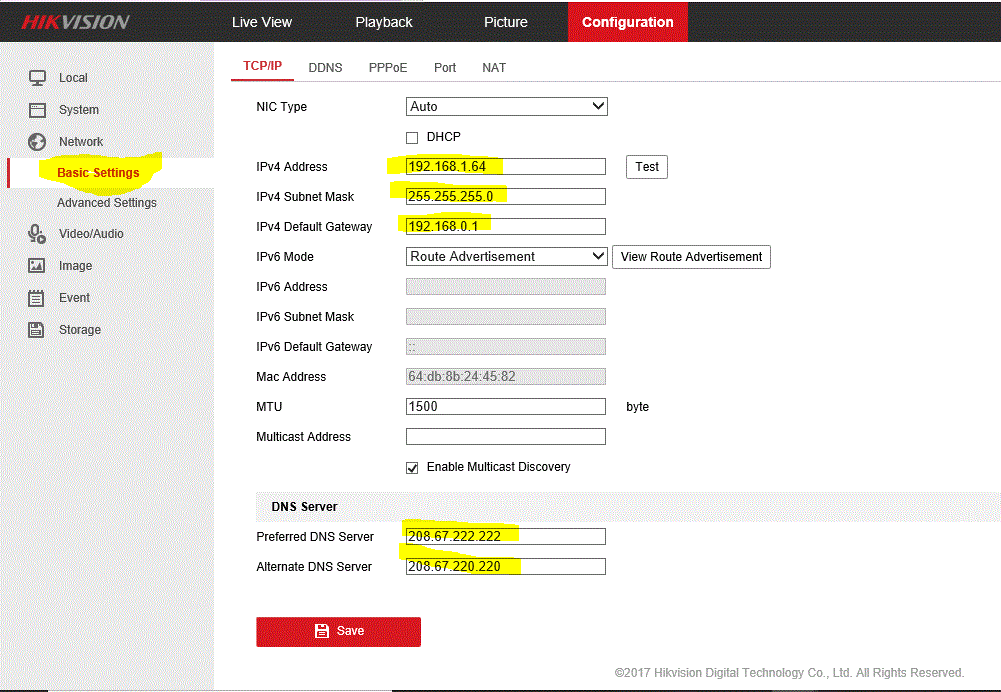Click the Storage floppy disk icon
This screenshot has width=1001, height=692.
37,330
